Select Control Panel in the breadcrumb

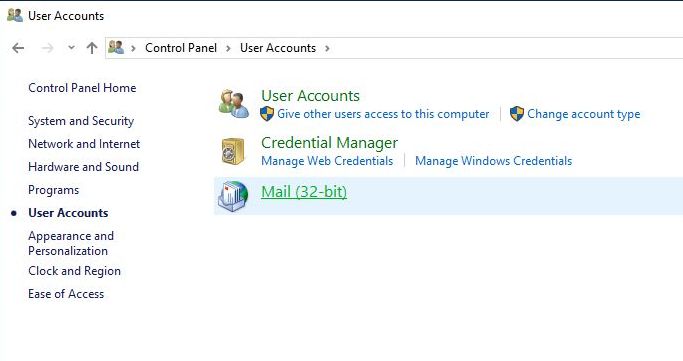[181, 48]
